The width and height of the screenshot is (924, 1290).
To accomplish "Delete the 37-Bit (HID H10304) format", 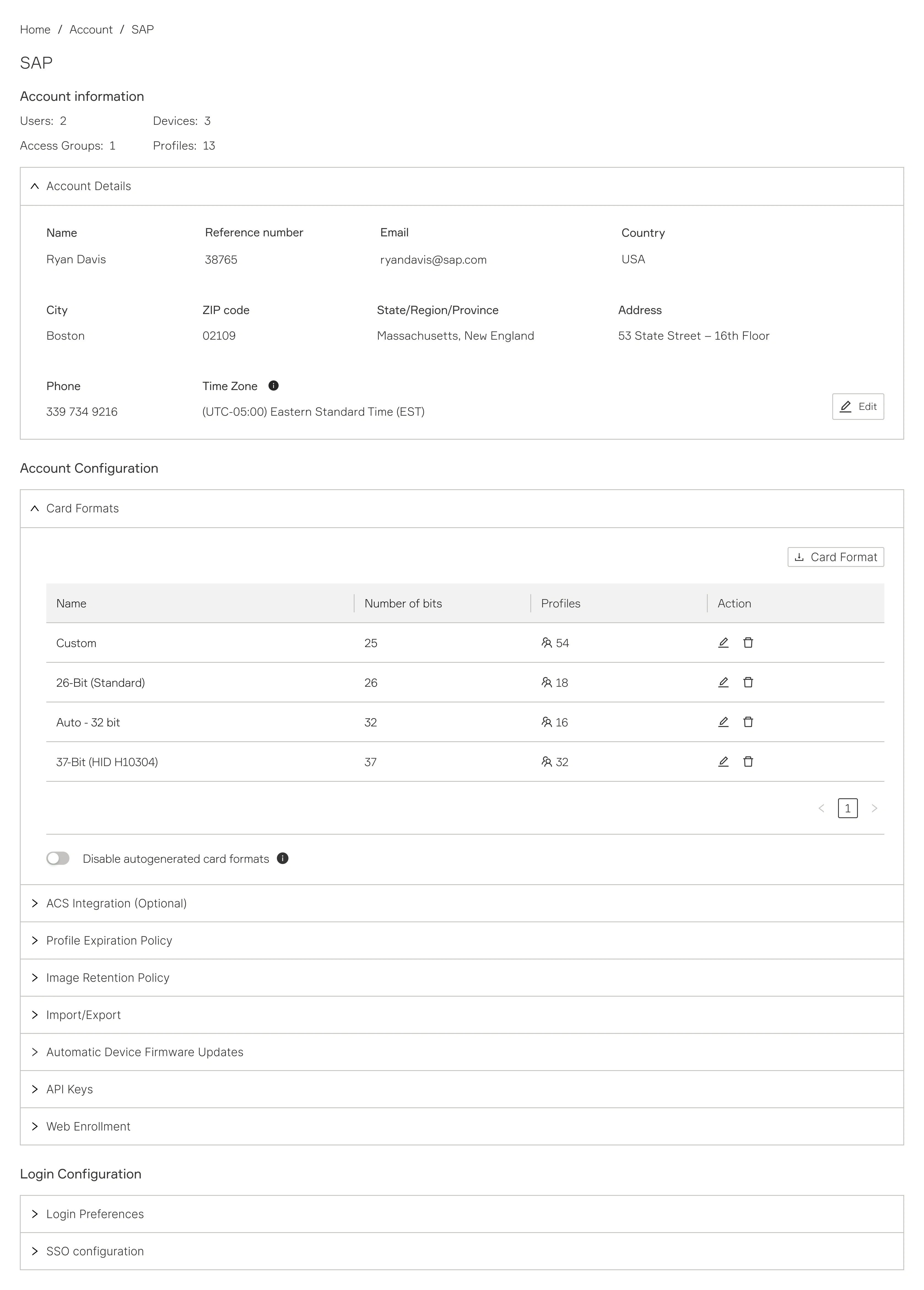I will [748, 762].
